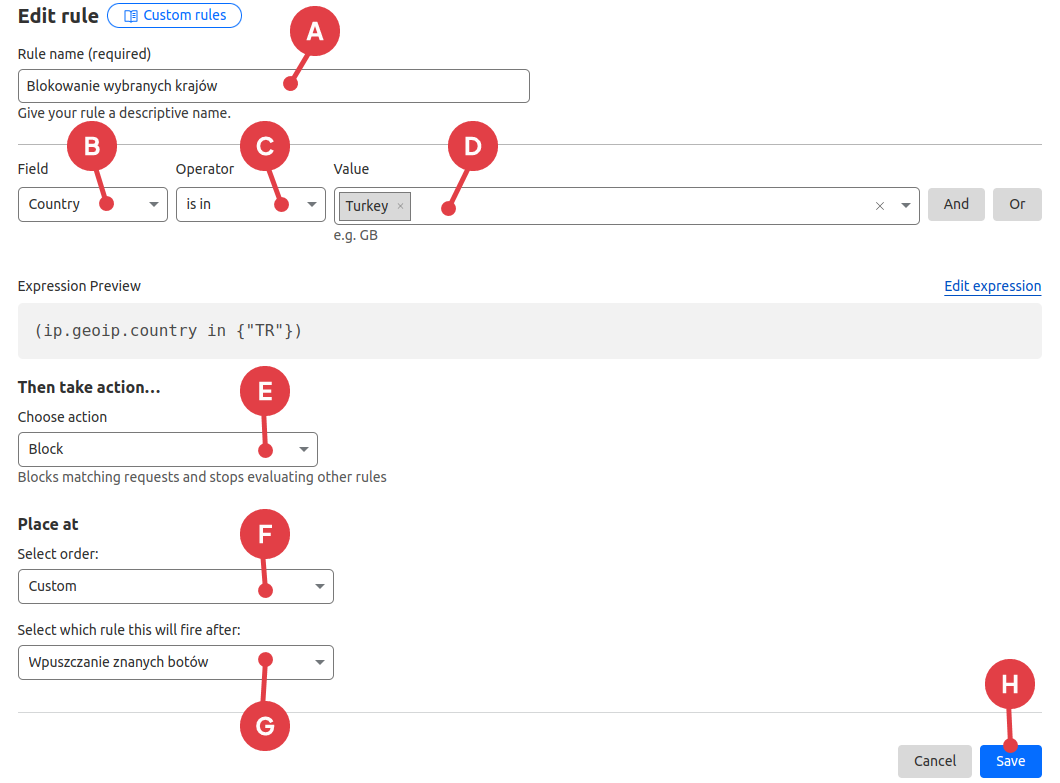Click the Expression Preview code box
The height and width of the screenshot is (783, 1060).
pyautogui.click(x=529, y=331)
